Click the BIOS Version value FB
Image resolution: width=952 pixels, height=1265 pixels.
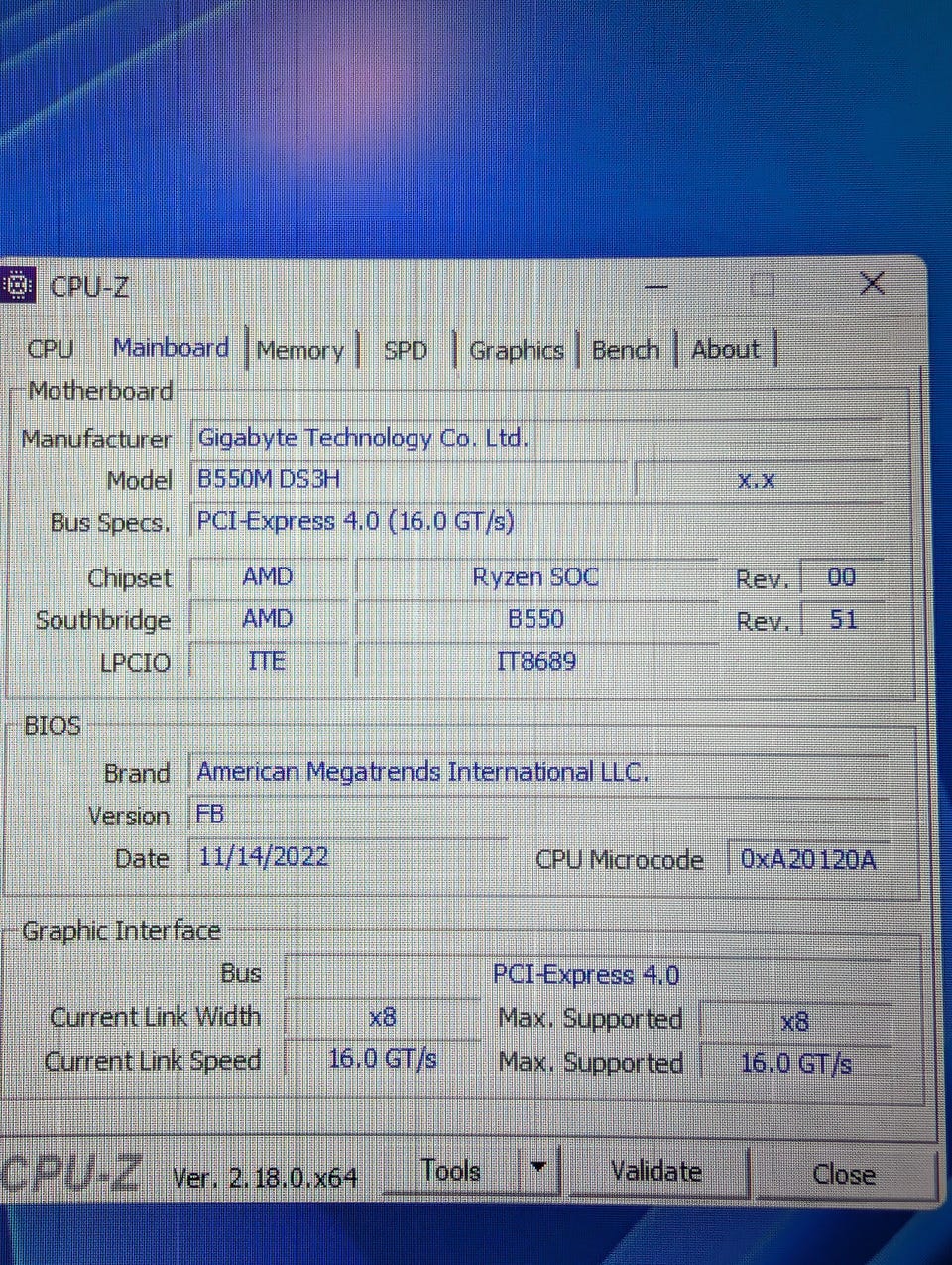click(538, 815)
